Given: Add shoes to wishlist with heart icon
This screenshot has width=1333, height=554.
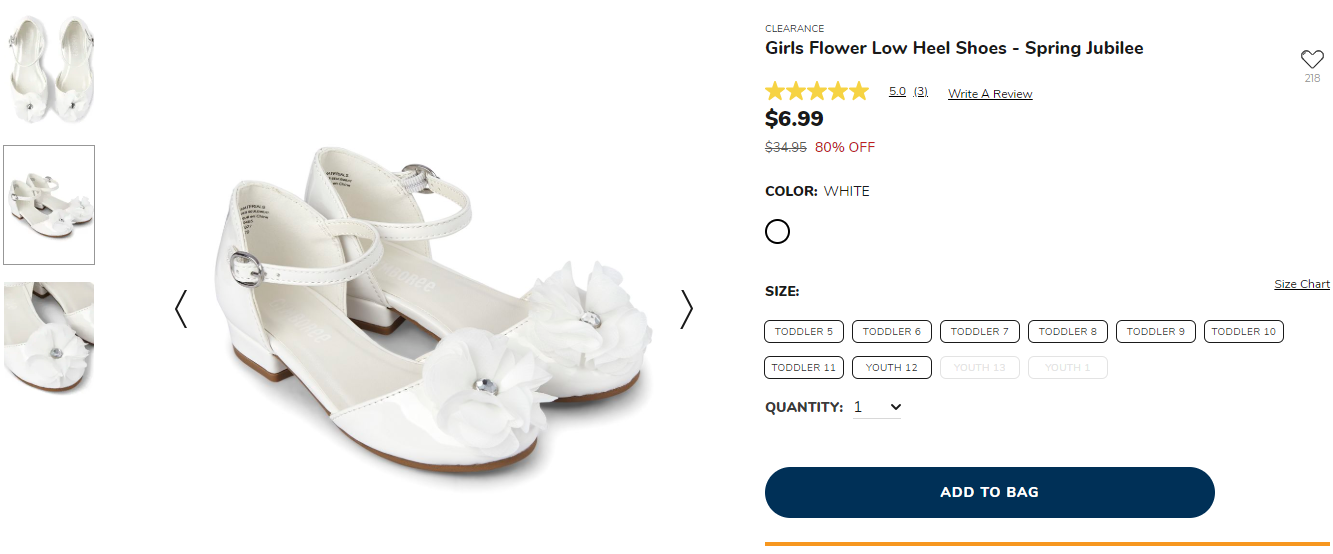Looking at the screenshot, I should 1311,59.
